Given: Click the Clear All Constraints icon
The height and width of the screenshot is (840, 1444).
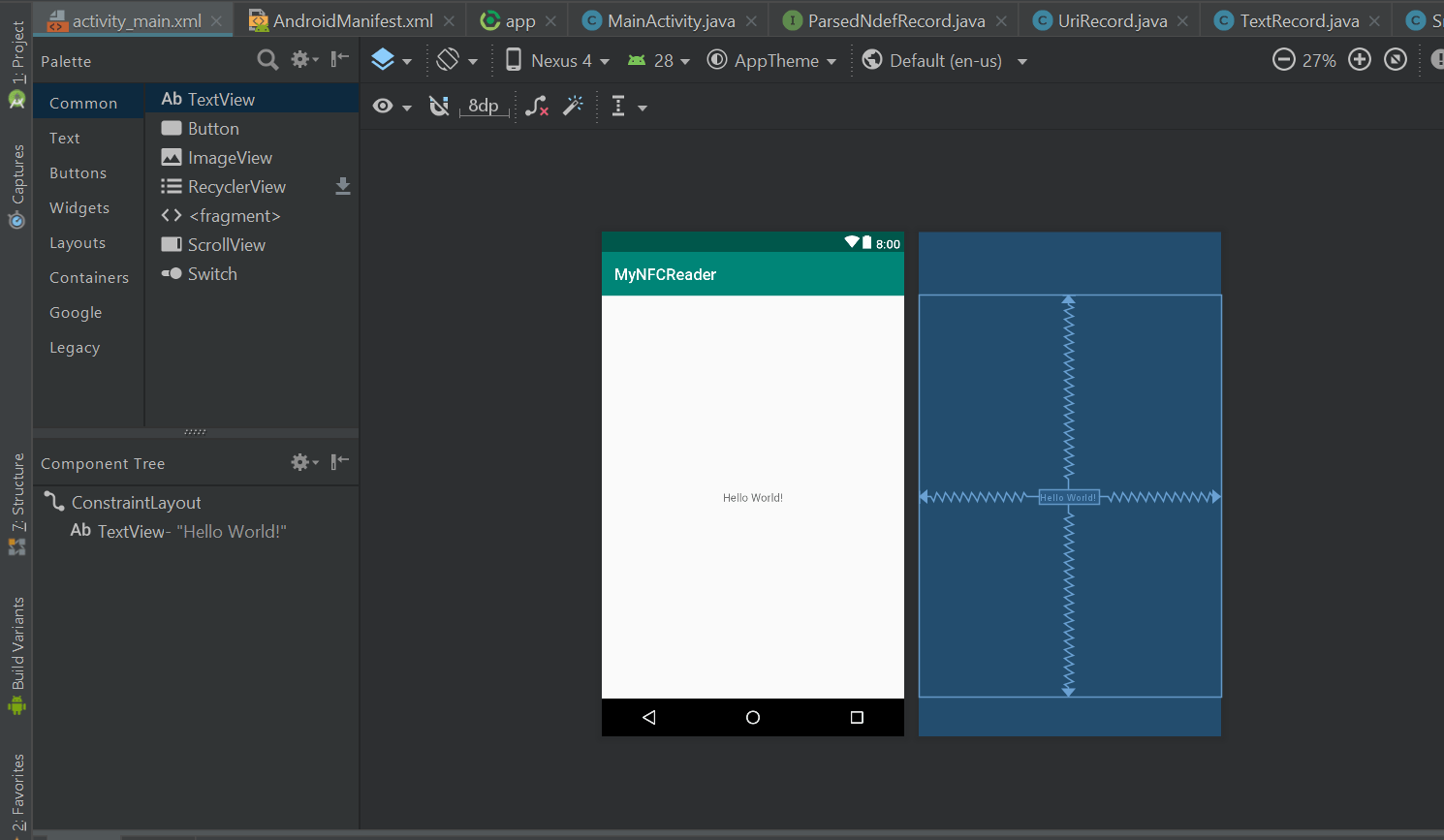Looking at the screenshot, I should coord(537,106).
